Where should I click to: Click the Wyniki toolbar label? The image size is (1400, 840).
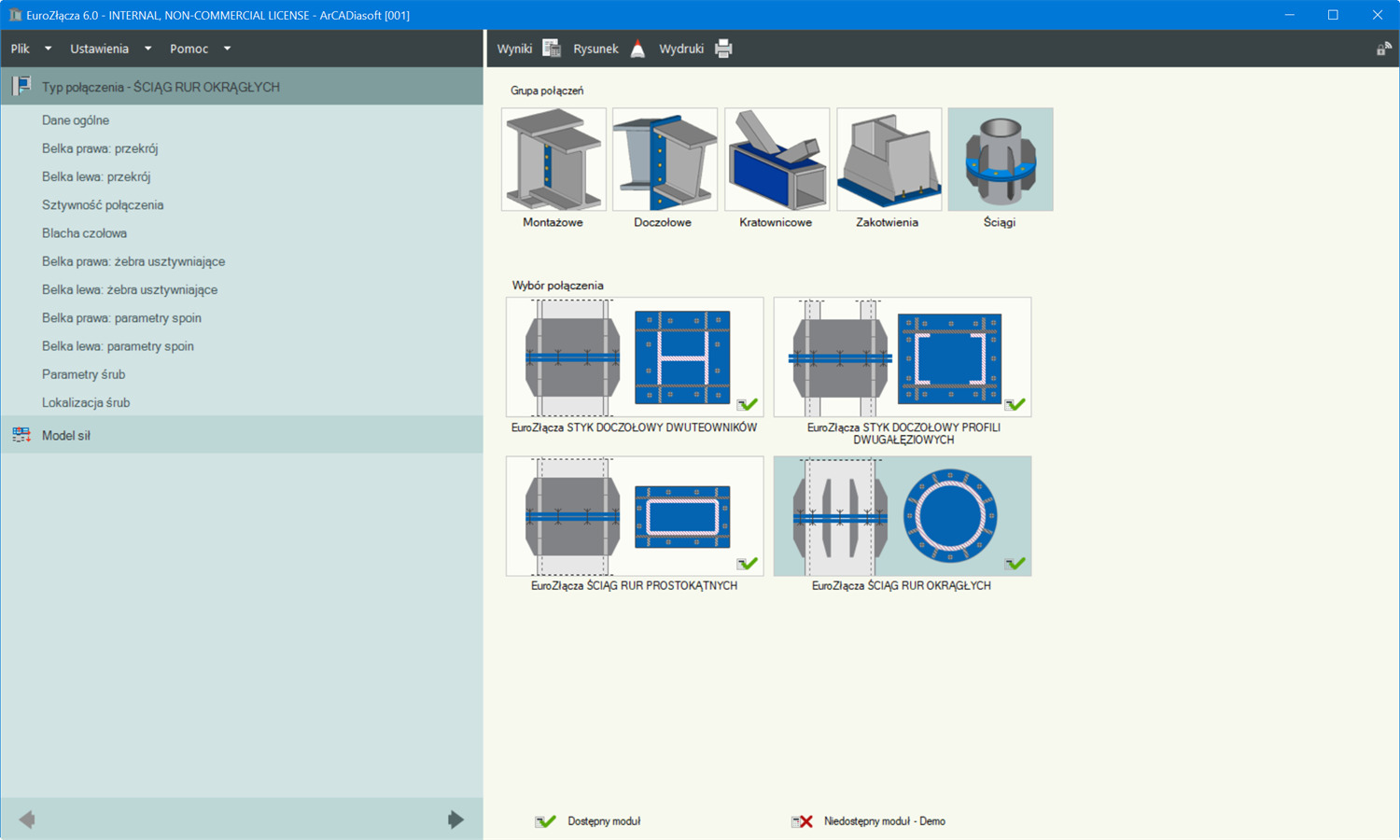(x=514, y=49)
